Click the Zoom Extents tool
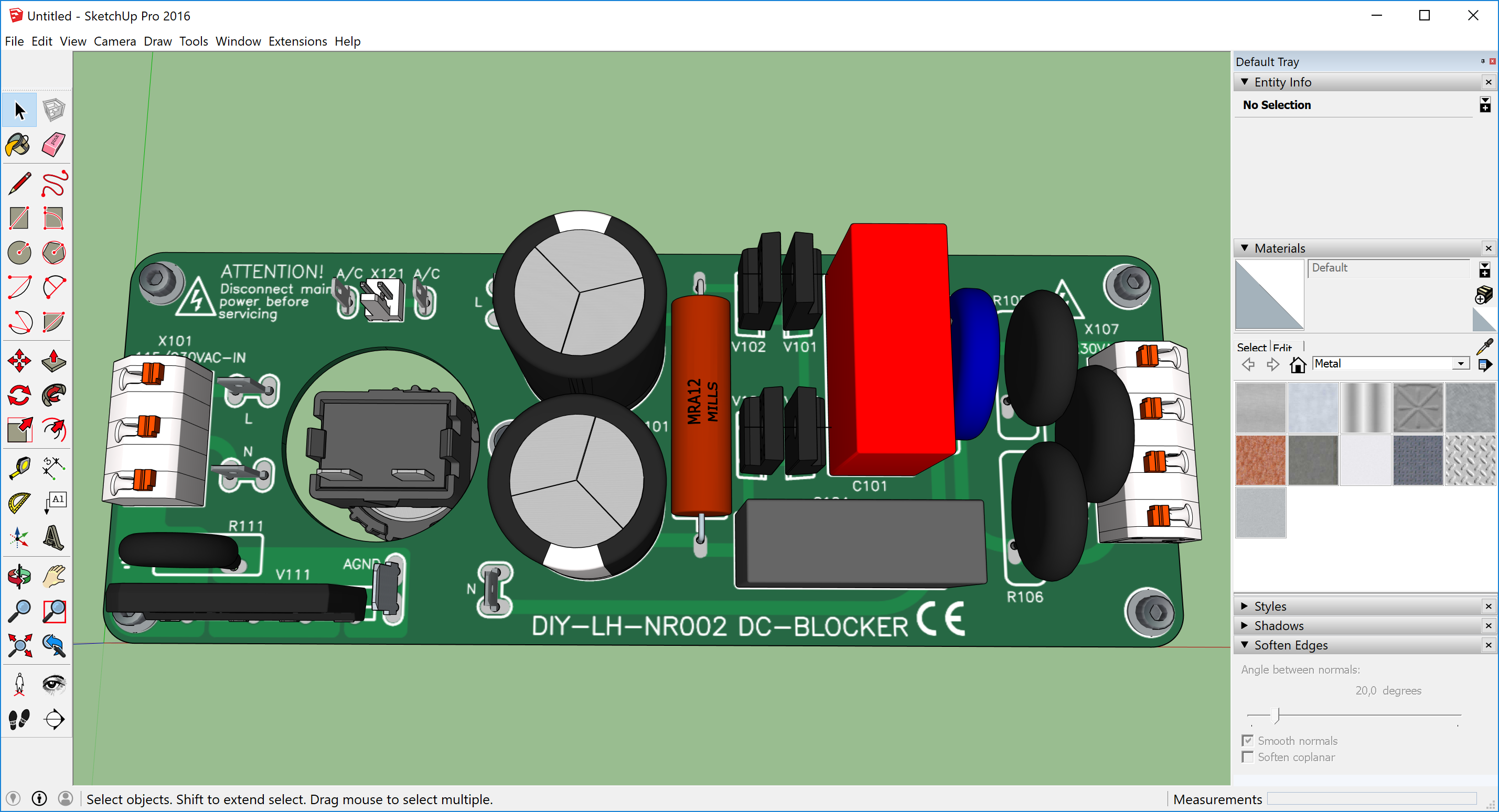The image size is (1499, 812). 19,646
